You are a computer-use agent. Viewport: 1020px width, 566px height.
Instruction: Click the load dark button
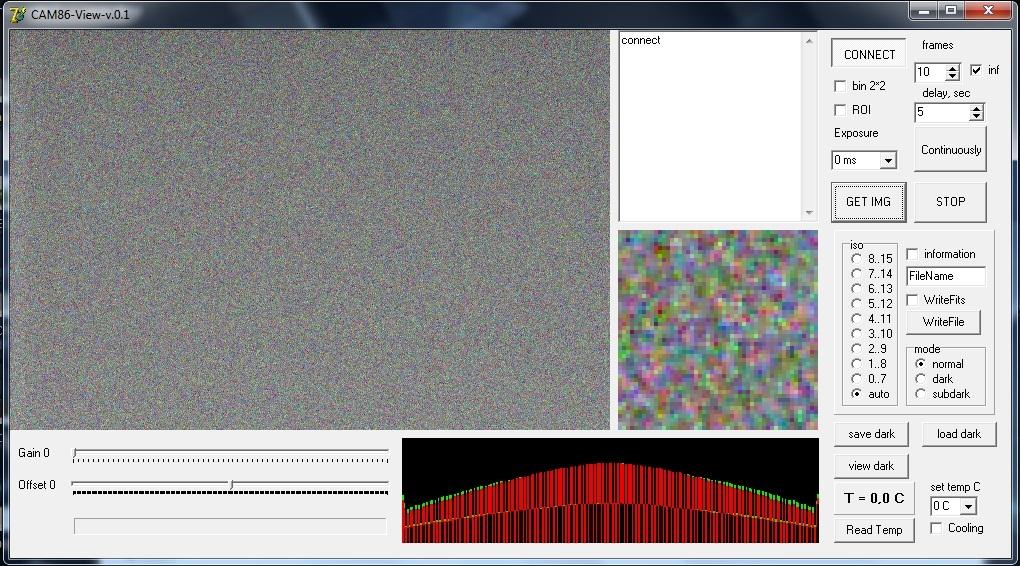tap(959, 434)
